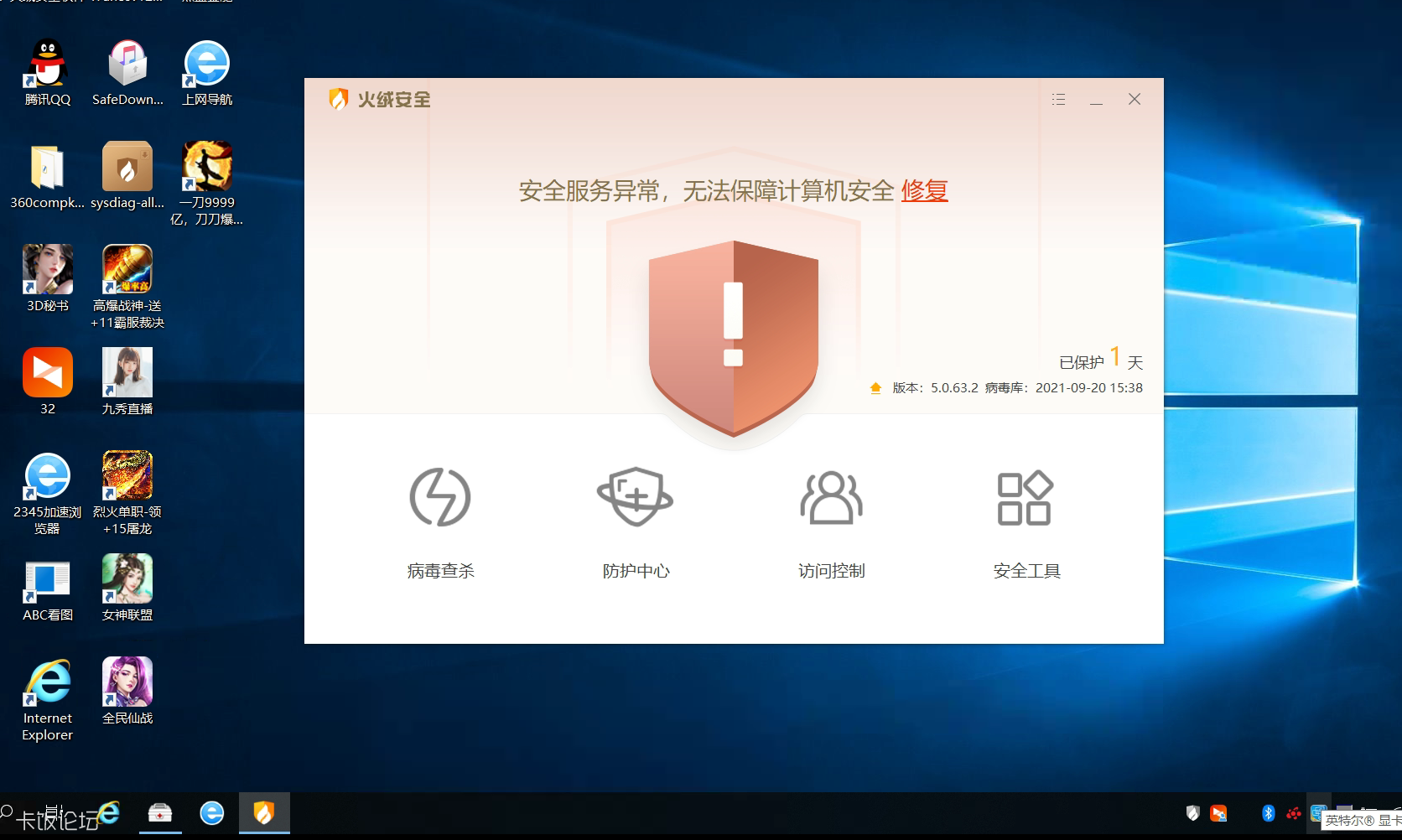
Task: Select the sysdiag-all installer icon
Action: (127, 176)
